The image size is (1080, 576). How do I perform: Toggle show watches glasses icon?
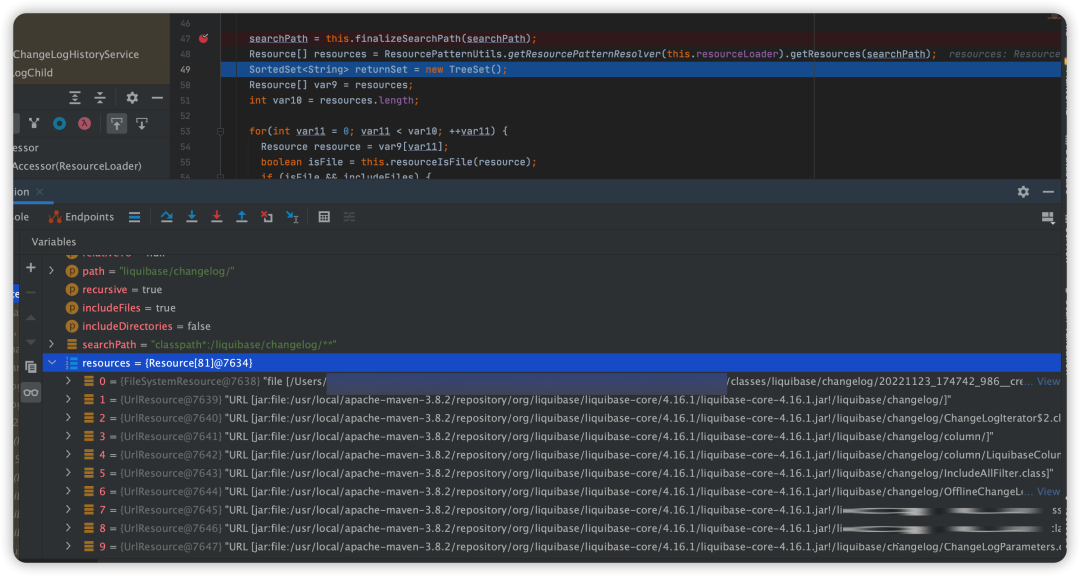[31, 393]
